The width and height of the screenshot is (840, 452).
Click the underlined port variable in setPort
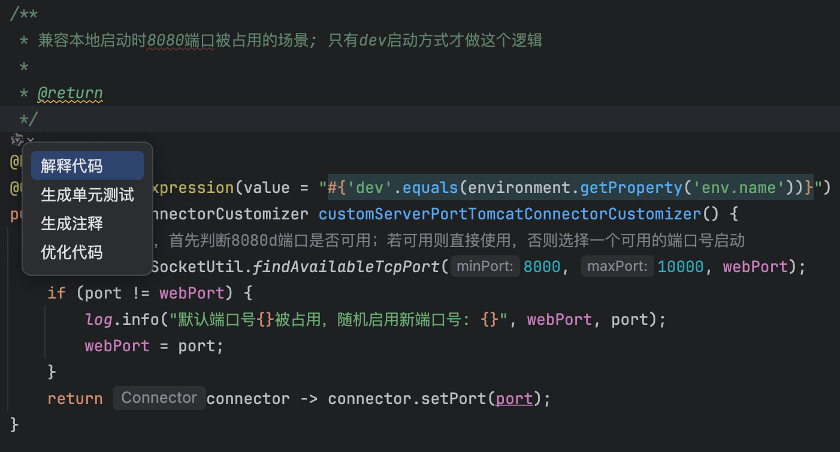click(513, 398)
